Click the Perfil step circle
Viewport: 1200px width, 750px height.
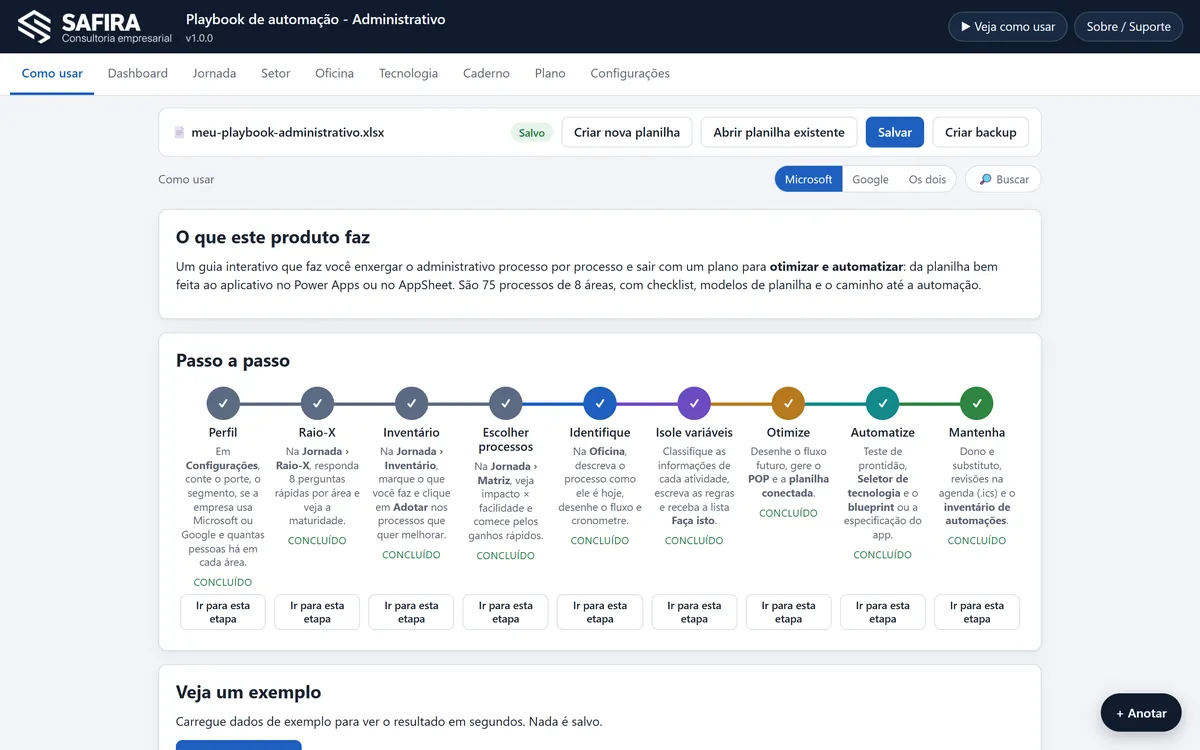[x=223, y=403]
